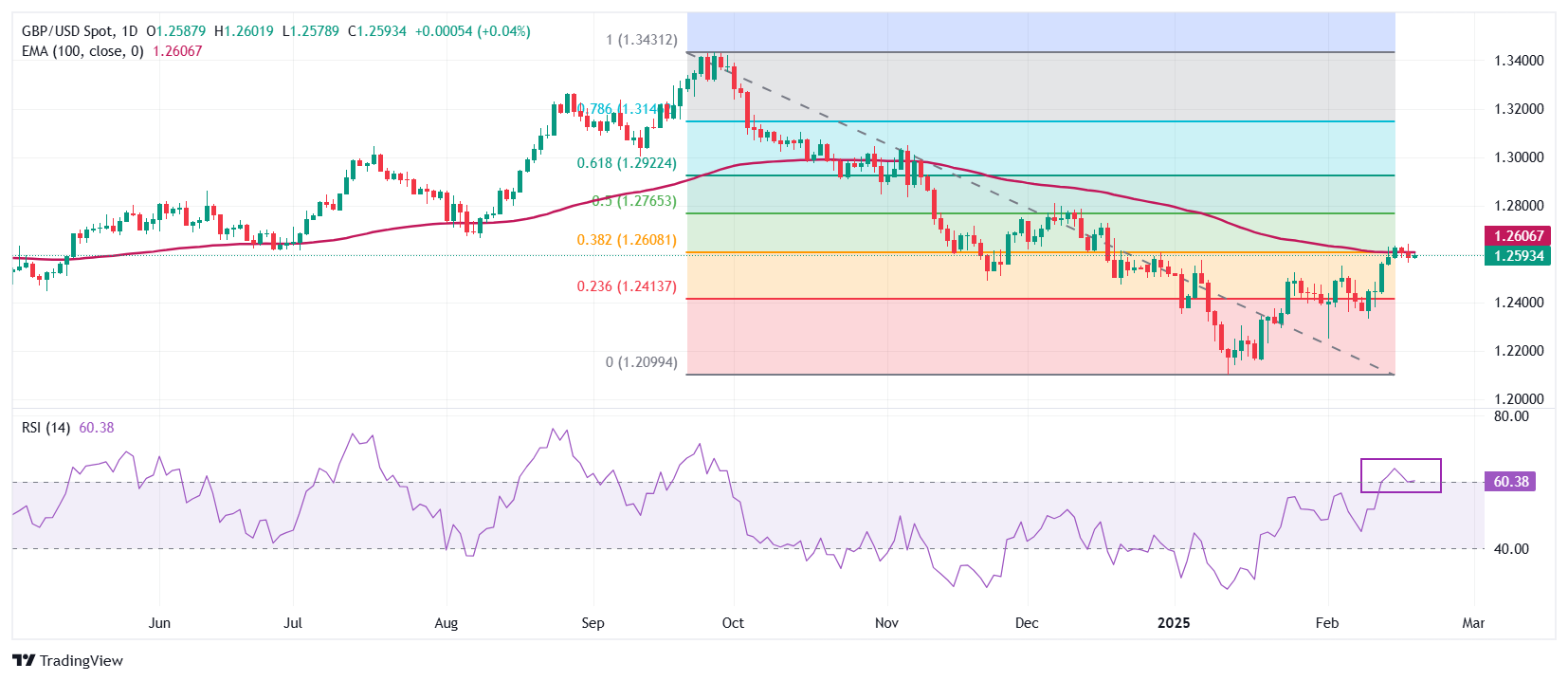Select the 0.382 (1.26081) Fibonacci level label
This screenshot has height=681, width=1568.
(x=627, y=240)
